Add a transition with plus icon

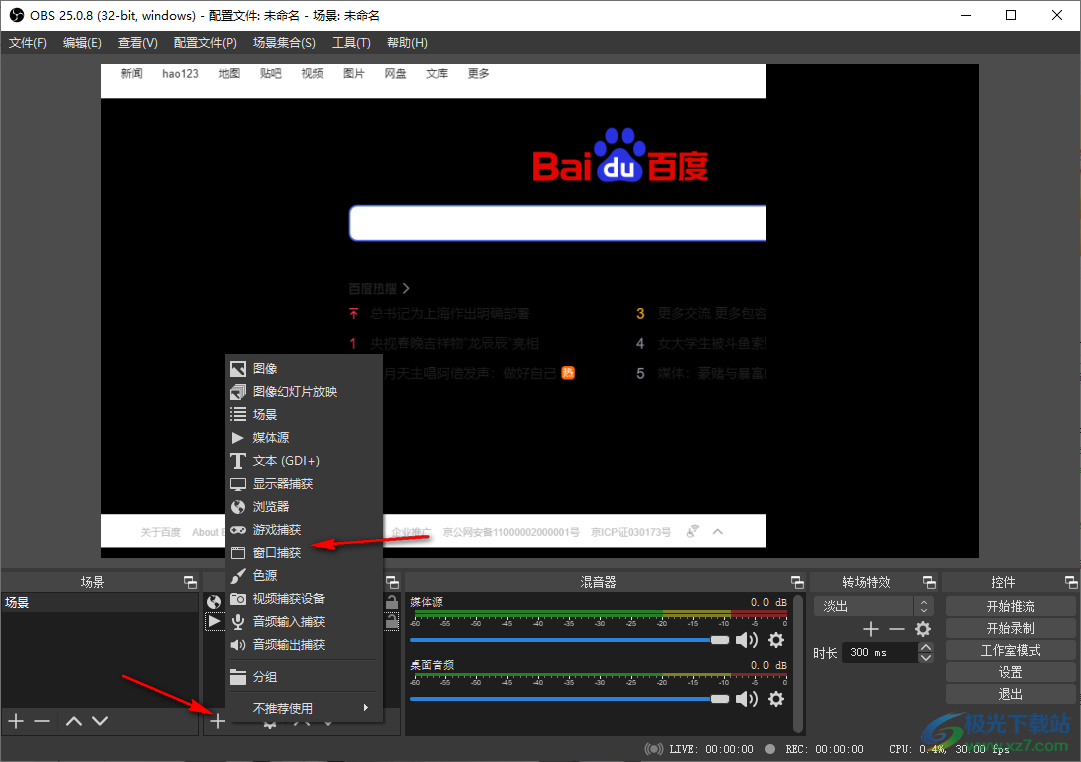[871, 629]
